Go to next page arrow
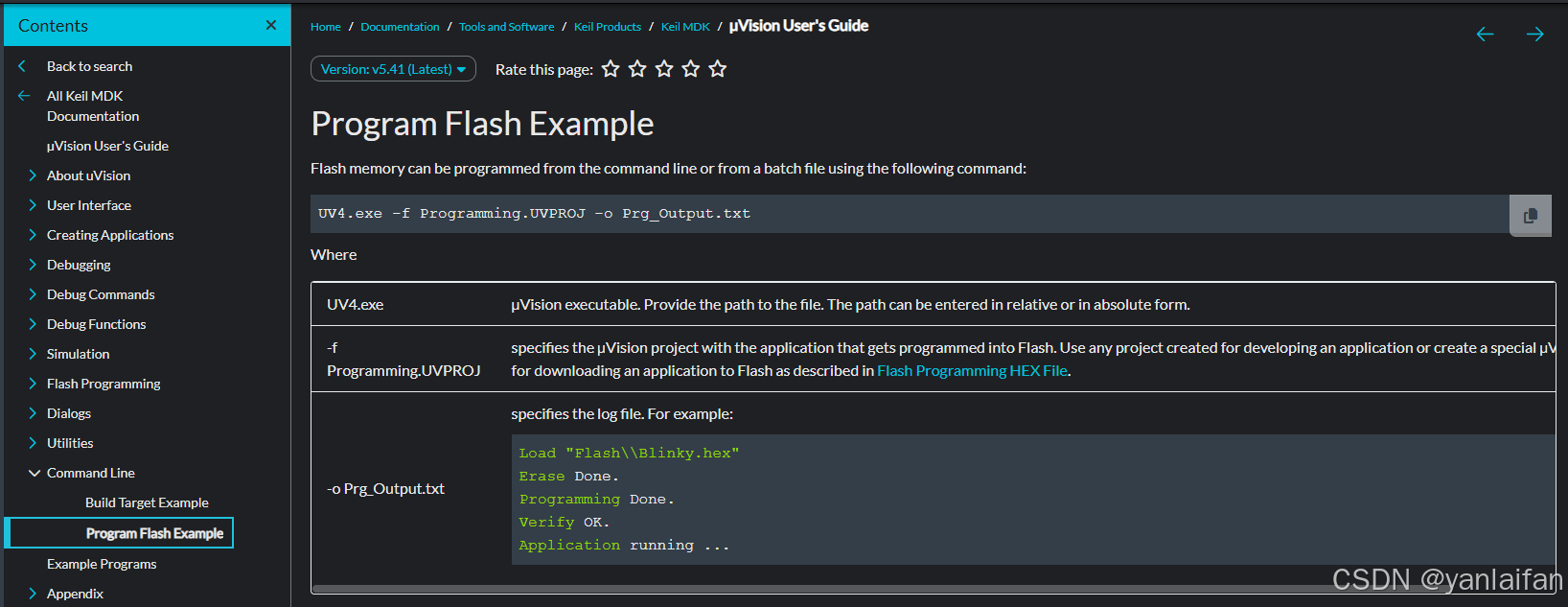 [x=1534, y=35]
